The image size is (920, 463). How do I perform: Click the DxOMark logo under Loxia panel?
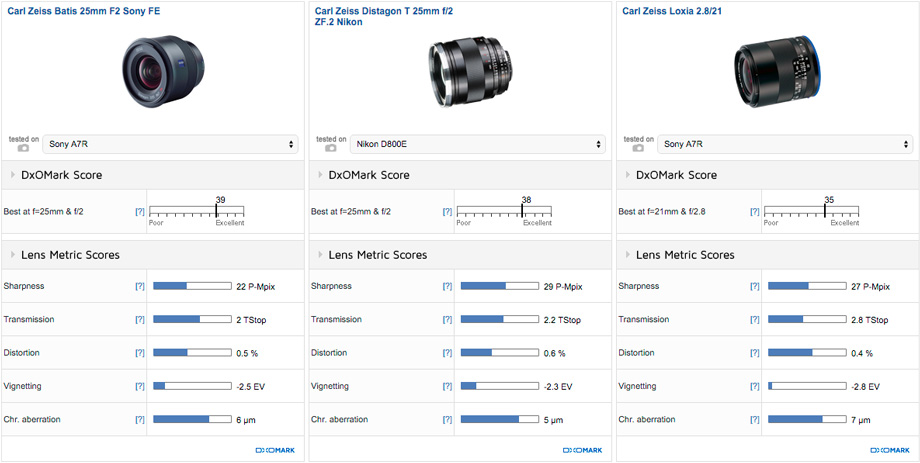(889, 451)
